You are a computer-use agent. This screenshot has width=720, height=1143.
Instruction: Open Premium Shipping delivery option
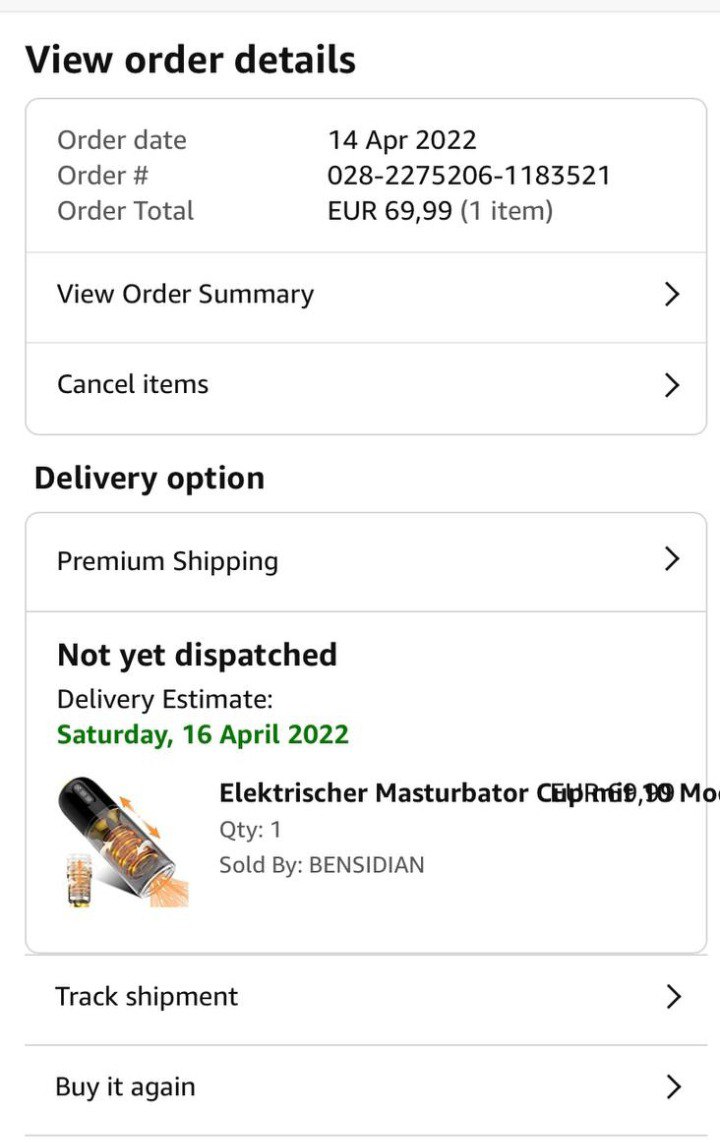click(167, 561)
